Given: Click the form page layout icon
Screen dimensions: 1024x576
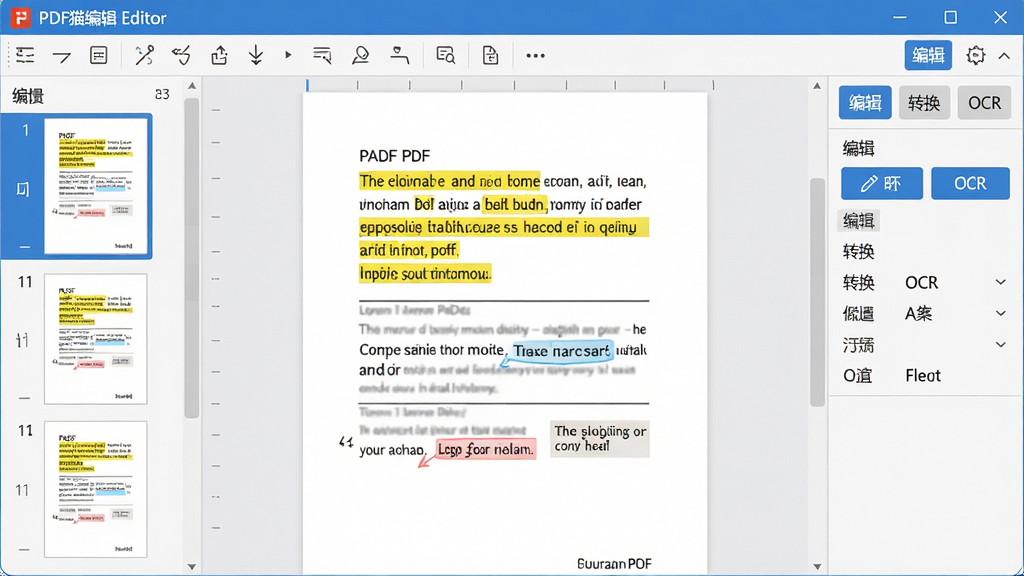Looking at the screenshot, I should coord(99,56).
